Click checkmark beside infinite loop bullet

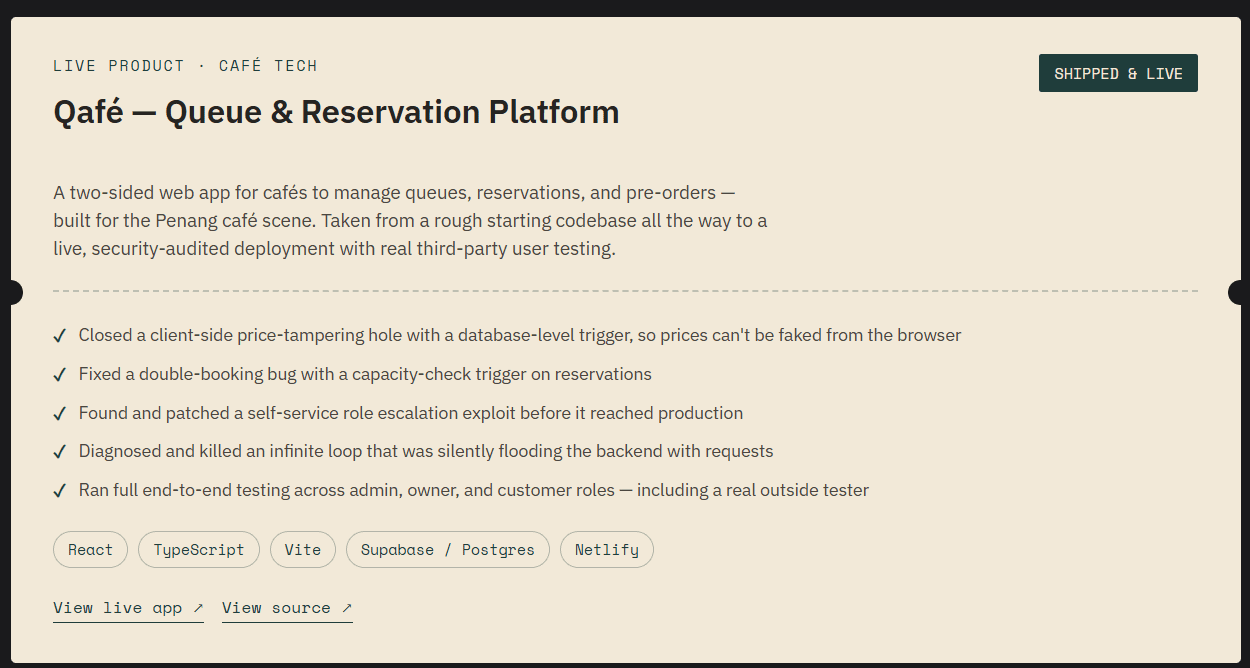(60, 452)
